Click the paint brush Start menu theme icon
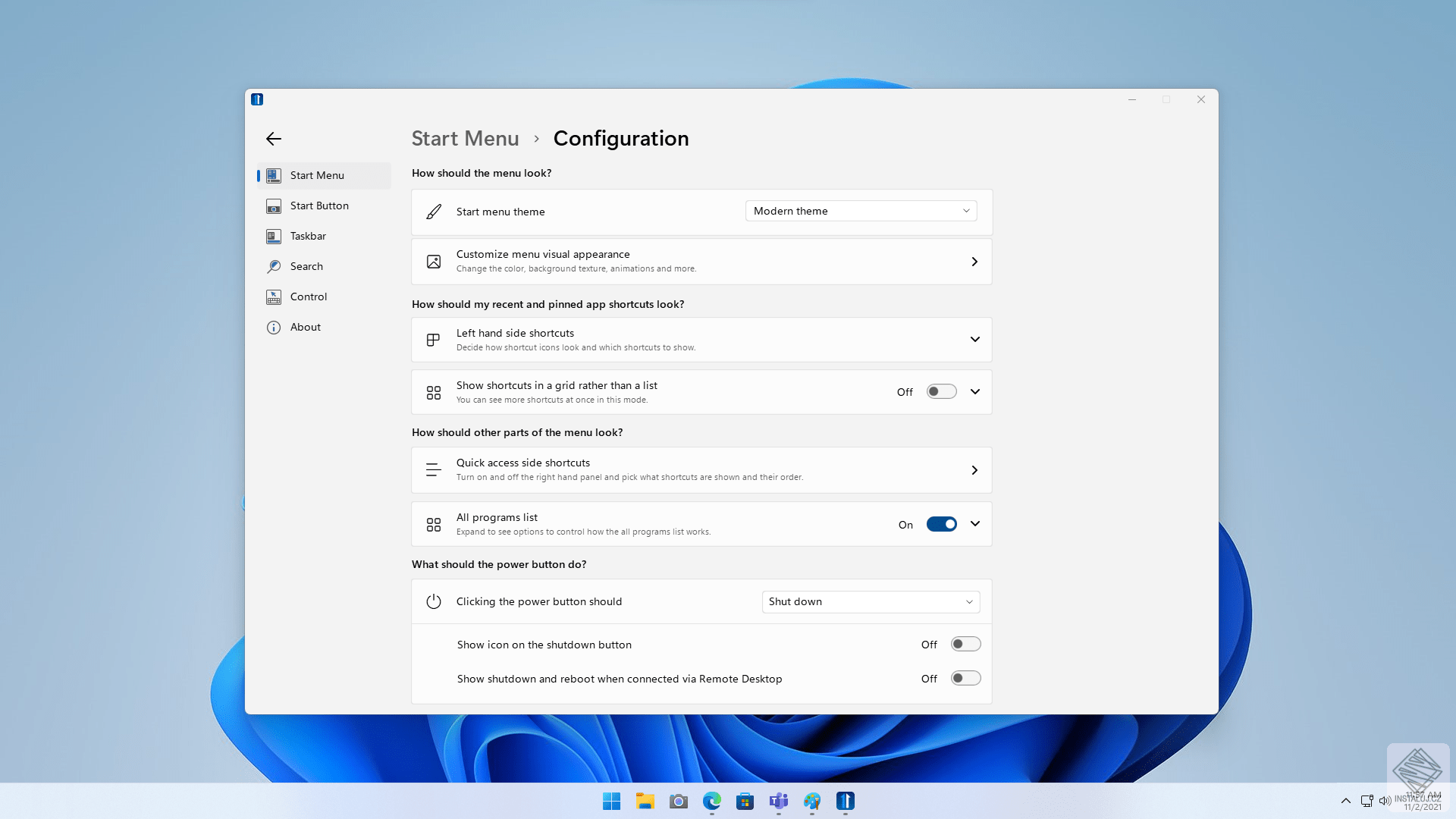1456x819 pixels. tap(432, 211)
